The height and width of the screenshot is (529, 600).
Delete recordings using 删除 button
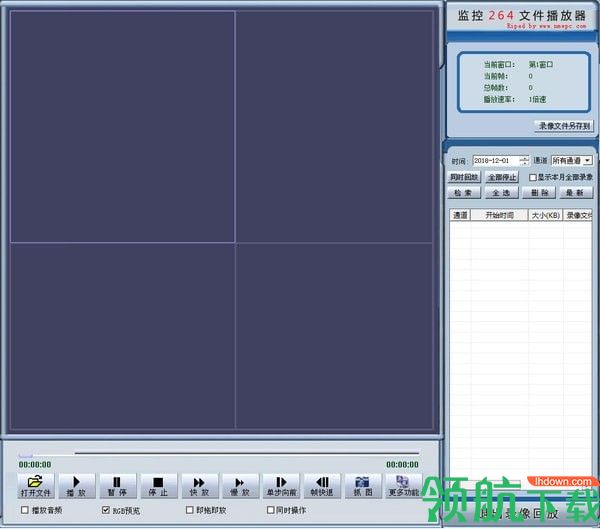539,193
